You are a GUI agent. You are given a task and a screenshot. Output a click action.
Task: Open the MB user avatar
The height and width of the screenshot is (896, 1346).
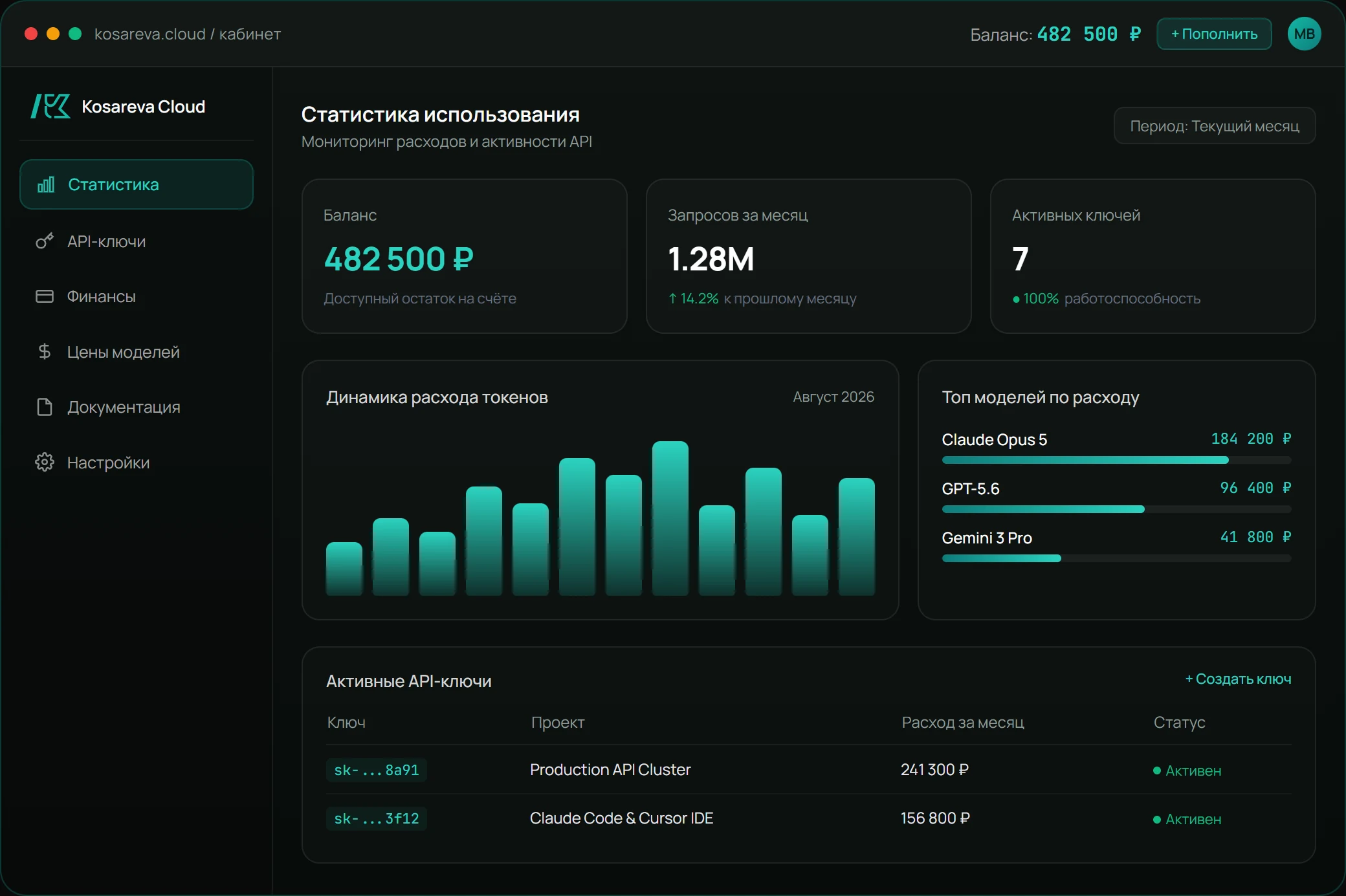(x=1304, y=34)
